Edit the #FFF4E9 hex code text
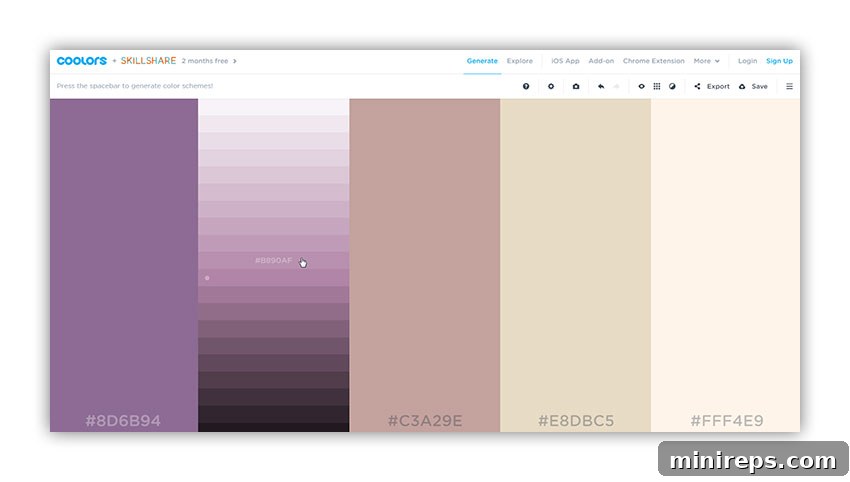Image resolution: width=850 pixels, height=482 pixels. coord(726,421)
